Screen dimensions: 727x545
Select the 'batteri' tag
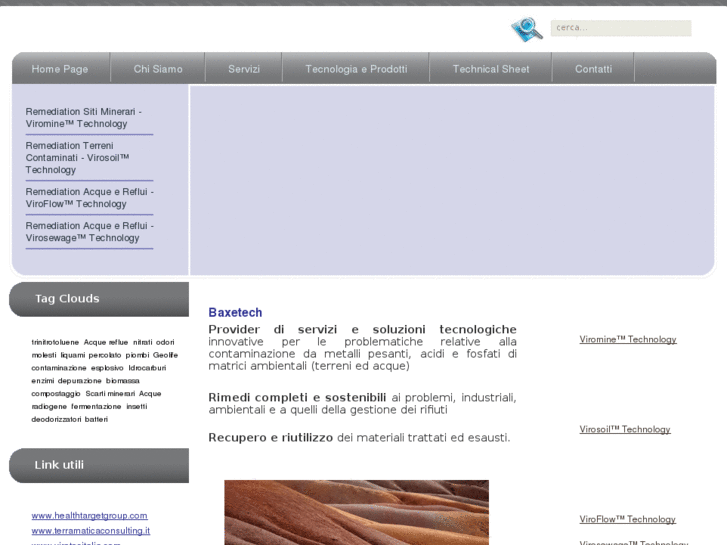[96, 420]
